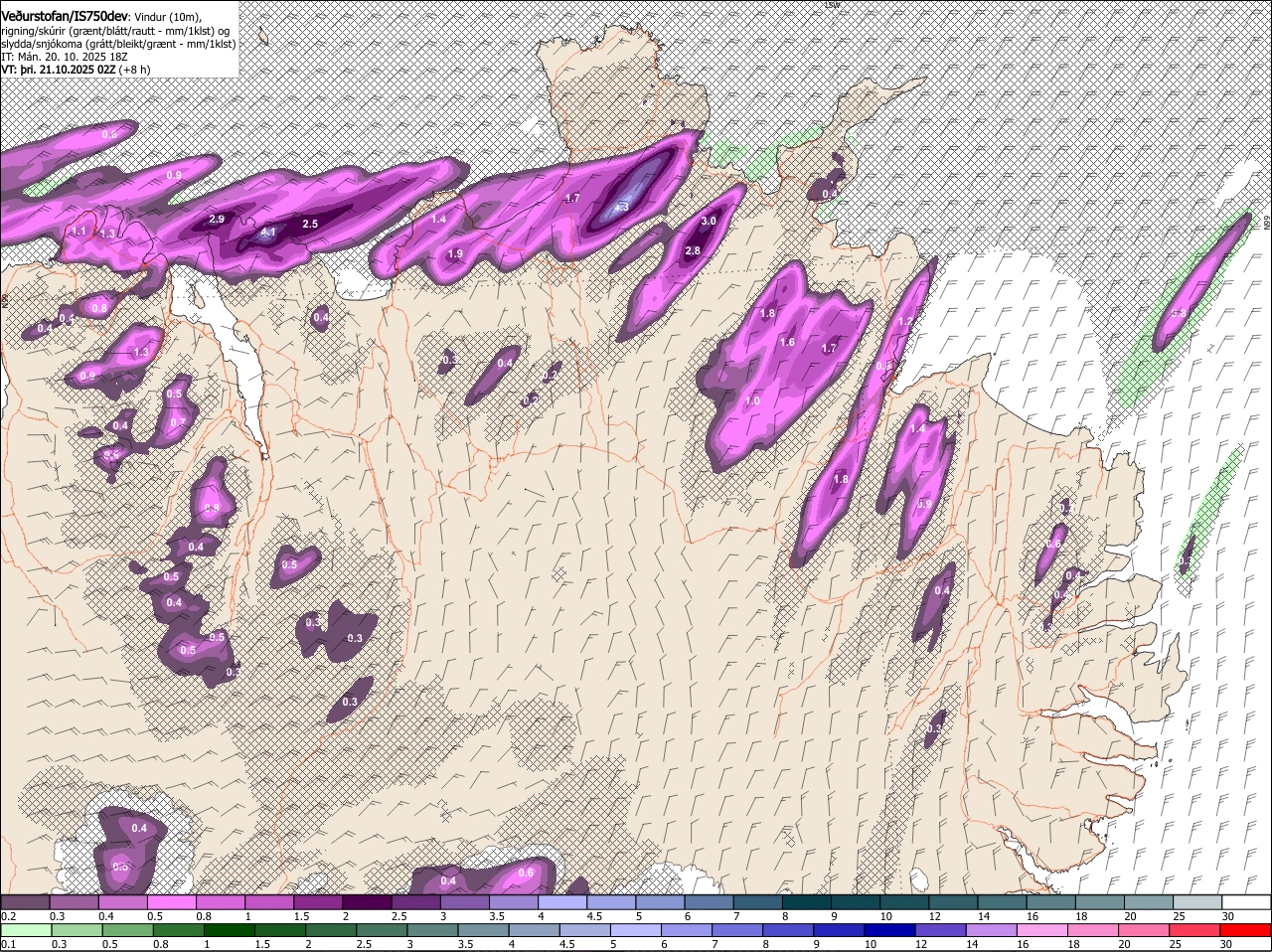Image resolution: width=1272 pixels, height=952 pixels.
Task: Select the 2.5 swatch in upper legend row
Action: coord(415,901)
